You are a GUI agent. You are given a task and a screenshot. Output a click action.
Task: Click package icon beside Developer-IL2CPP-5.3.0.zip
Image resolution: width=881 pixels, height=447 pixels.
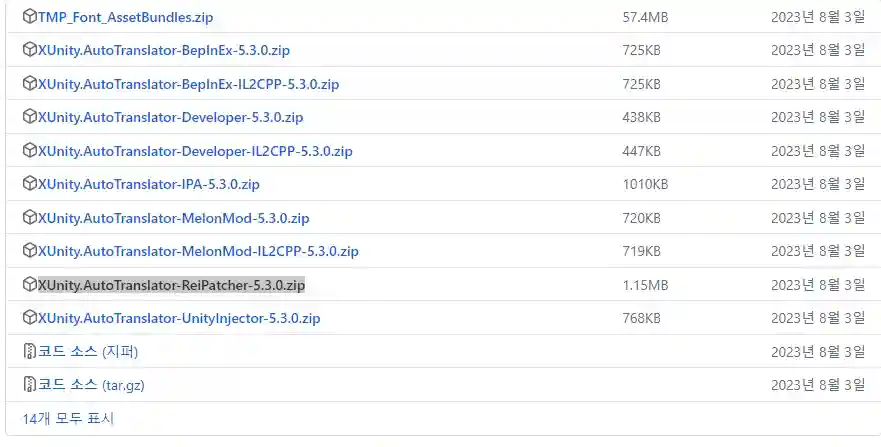(x=29, y=150)
